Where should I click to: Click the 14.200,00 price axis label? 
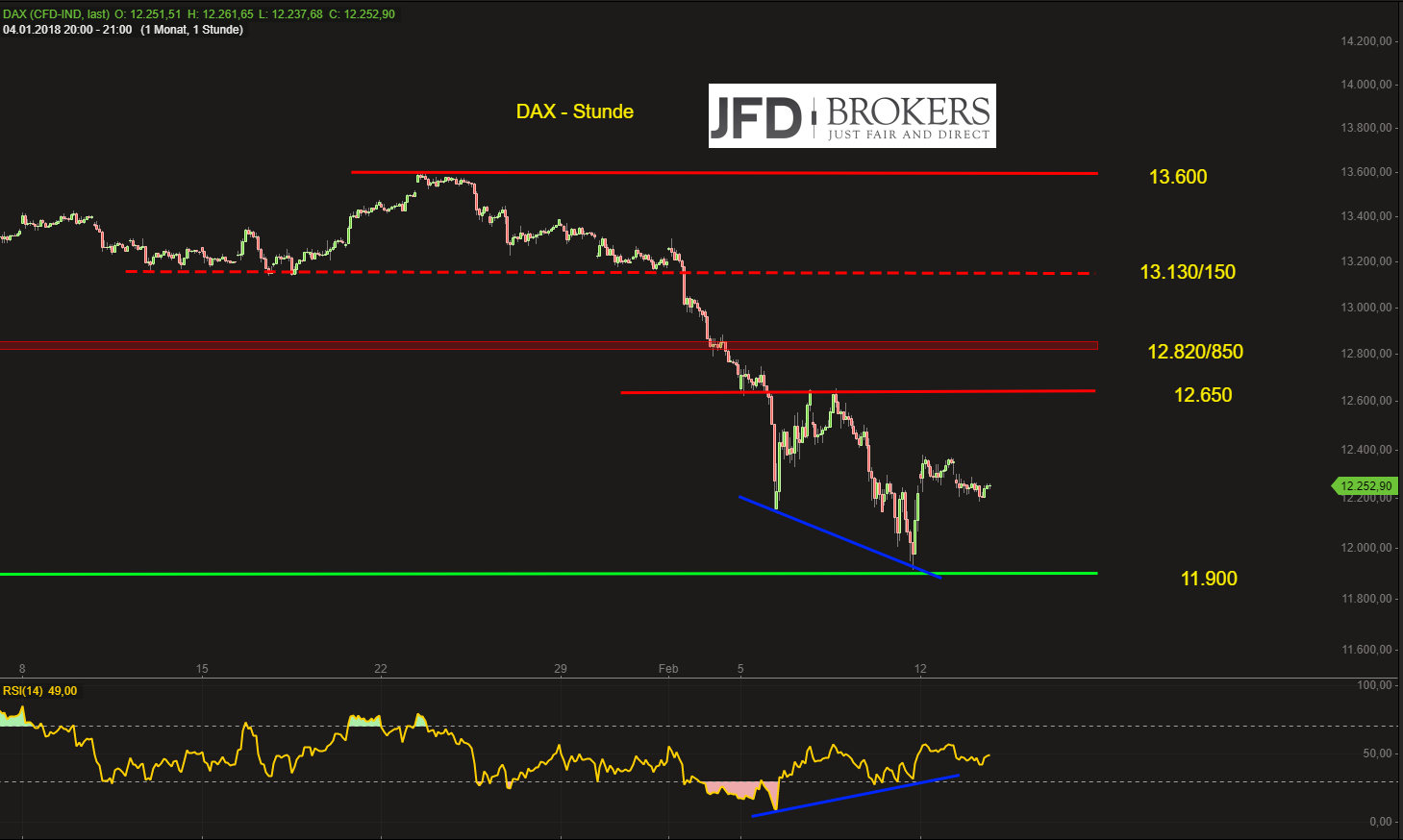pyautogui.click(x=1366, y=41)
